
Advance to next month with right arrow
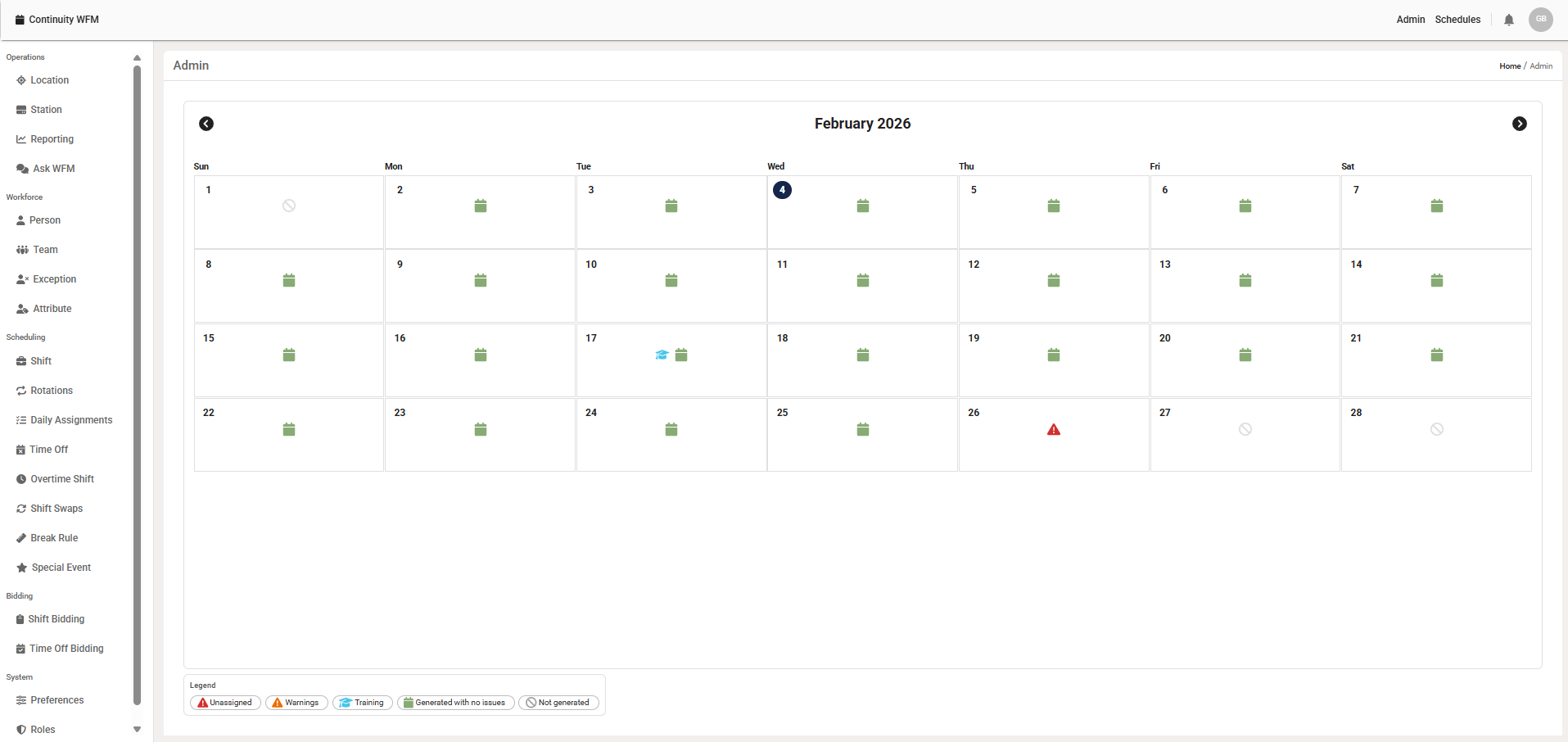click(1520, 124)
